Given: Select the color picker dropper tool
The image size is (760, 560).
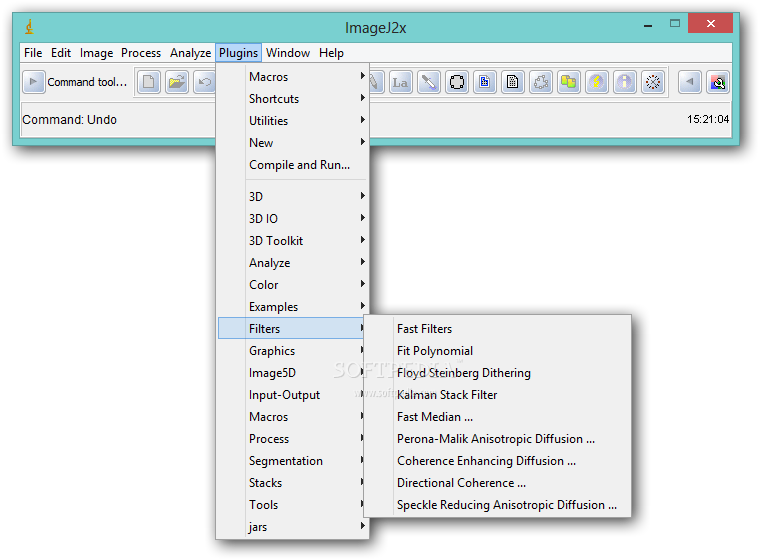Looking at the screenshot, I should [x=428, y=82].
